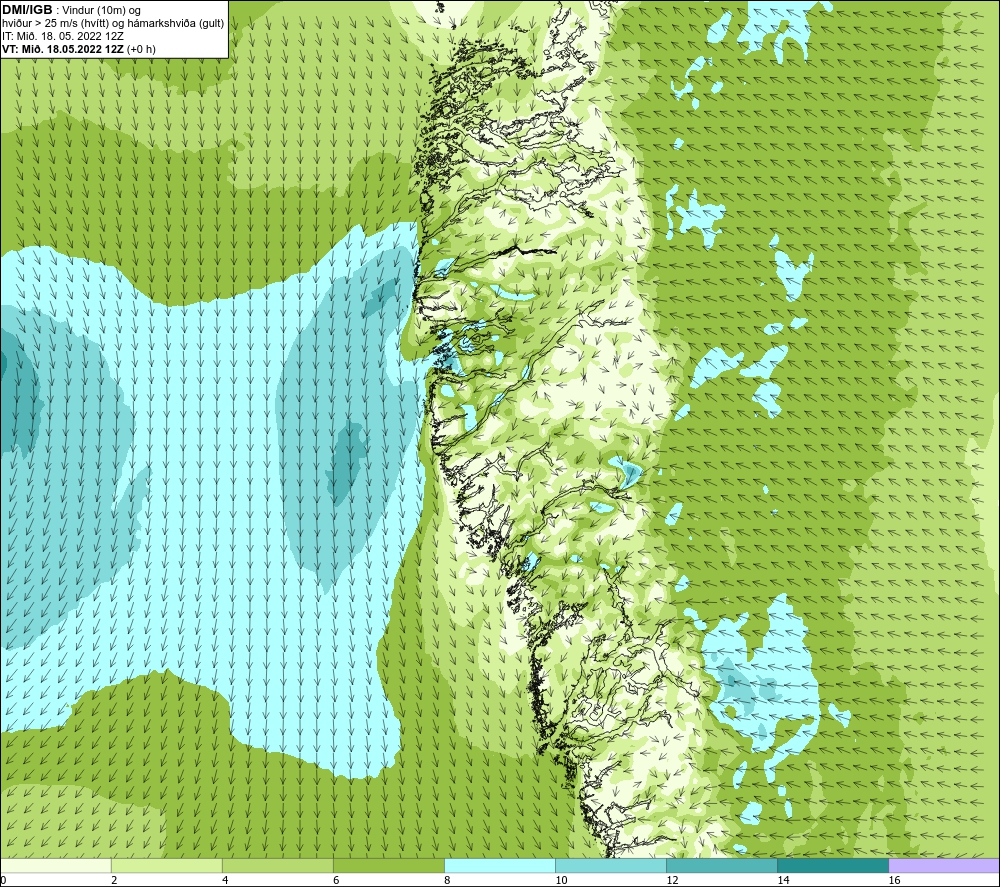Click the 12–14 m/s darker teal swatch
The height and width of the screenshot is (887, 1000).
point(722,865)
